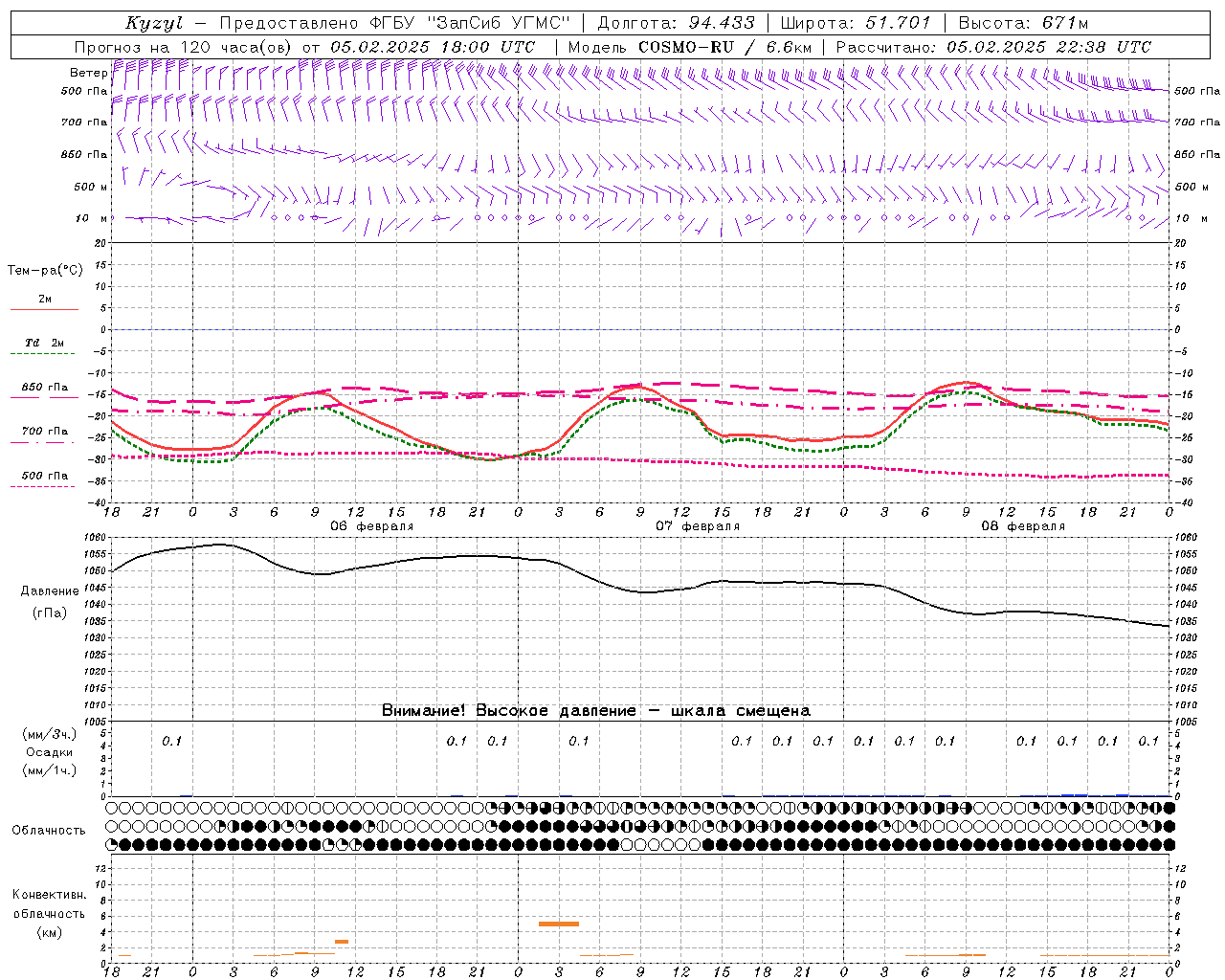Screen dimensions: 1225x980
Task: Click the Давление pressure panel label
Action: click(50, 591)
